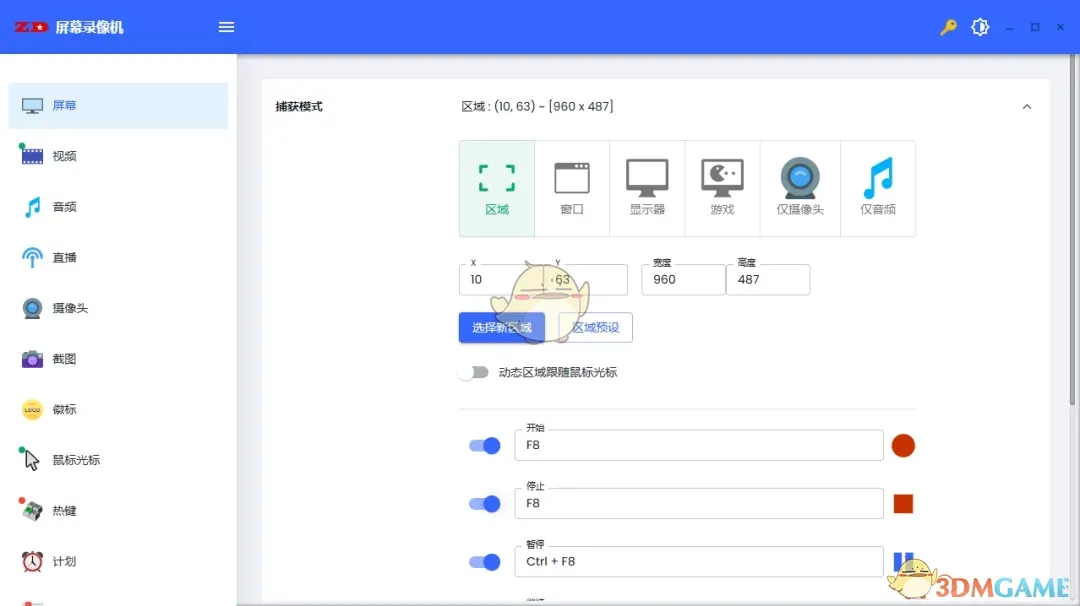The image size is (1080, 606).
Task: Click the Width (宽度) input field
Action: point(683,280)
